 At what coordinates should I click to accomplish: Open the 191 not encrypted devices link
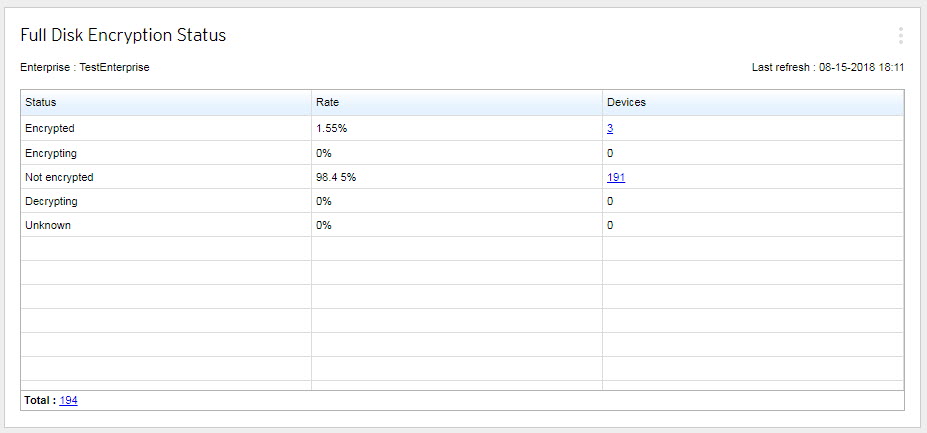pyautogui.click(x=615, y=177)
